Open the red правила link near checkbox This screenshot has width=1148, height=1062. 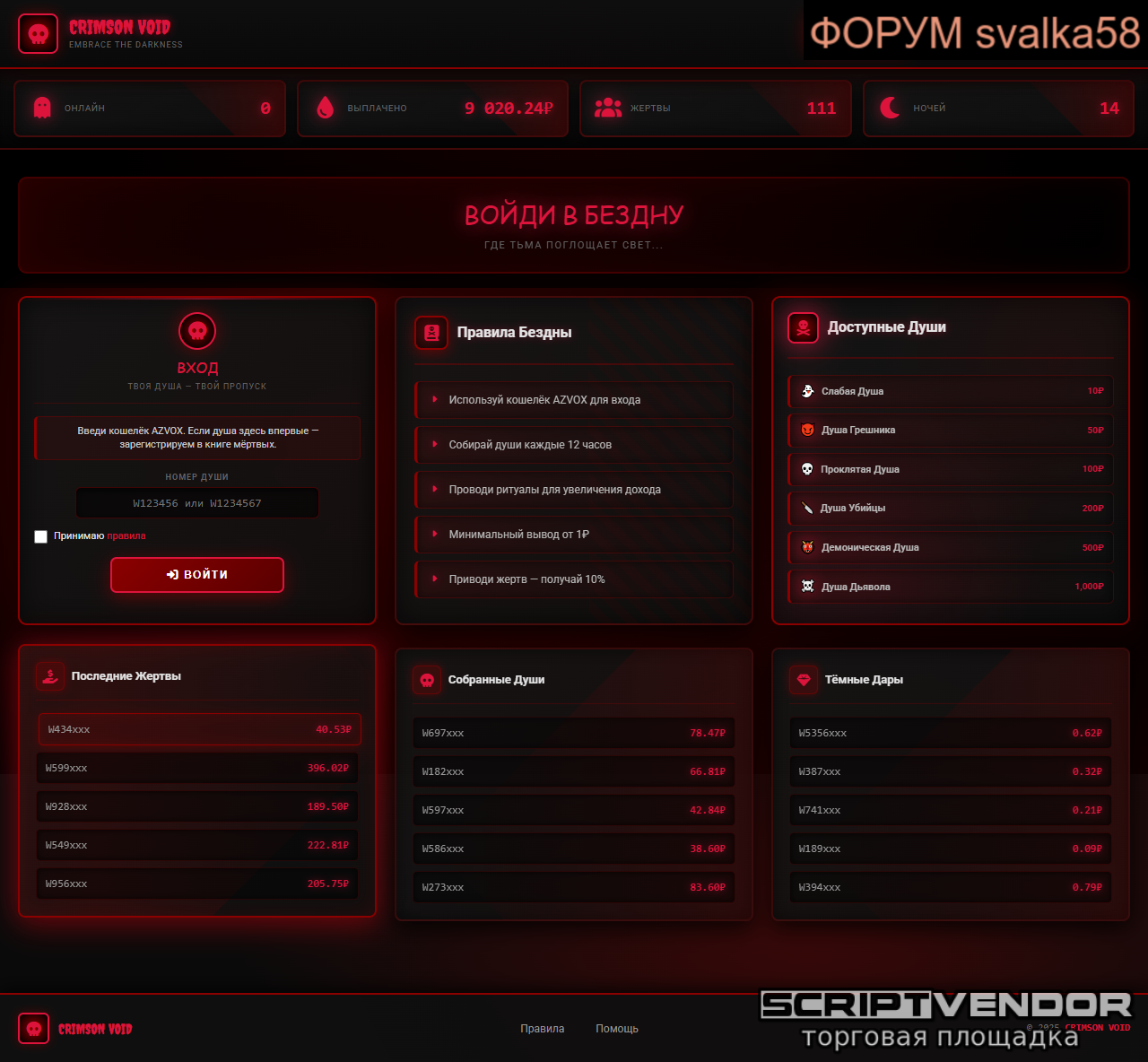click(126, 536)
